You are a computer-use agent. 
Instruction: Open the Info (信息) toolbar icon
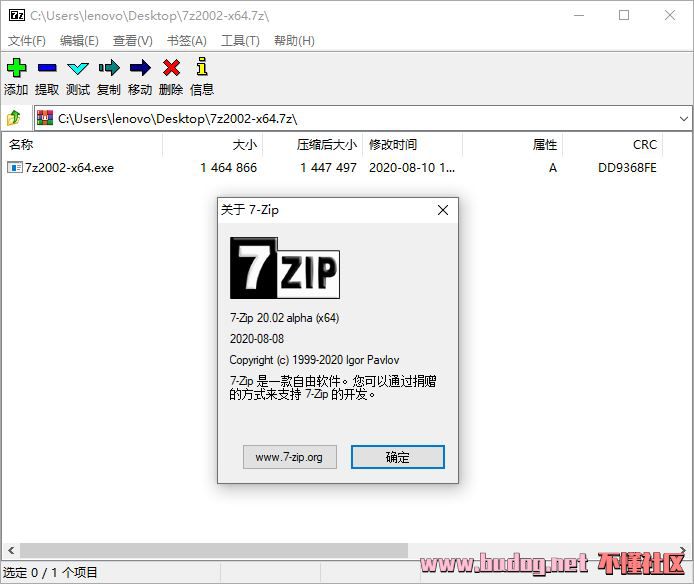click(x=202, y=66)
